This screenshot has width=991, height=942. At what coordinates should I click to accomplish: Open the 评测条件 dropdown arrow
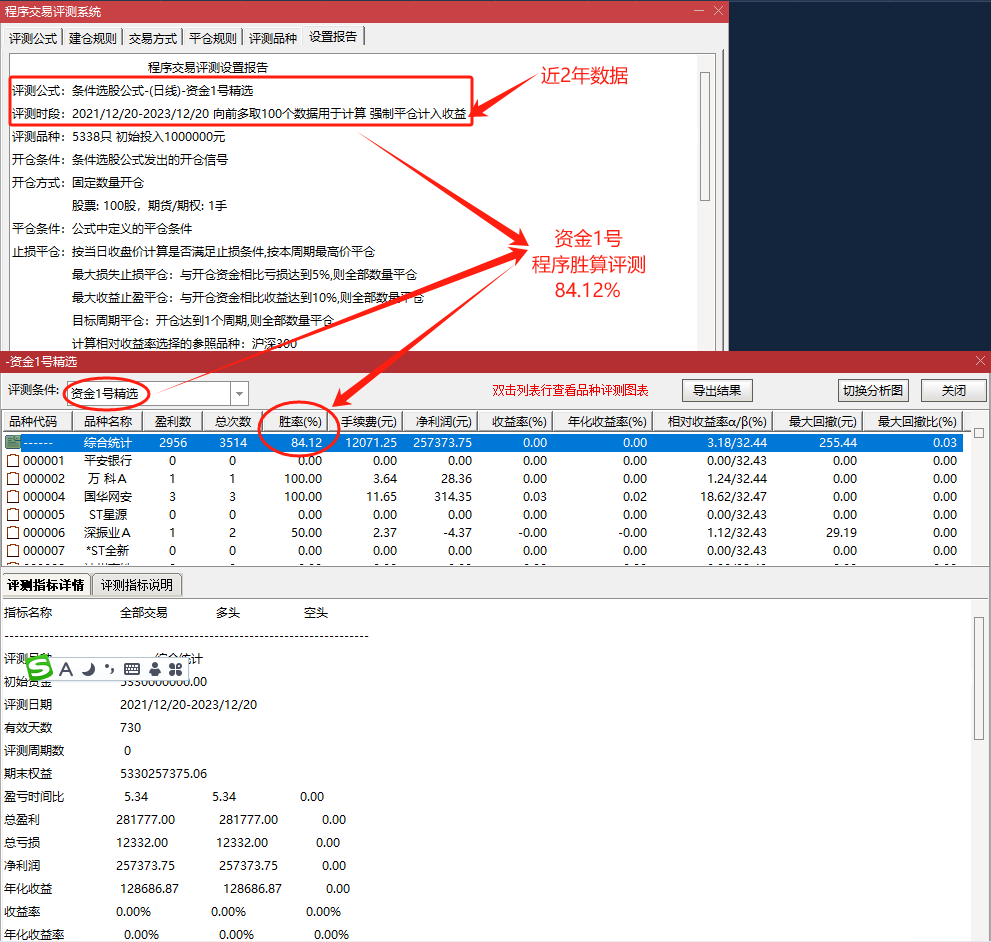point(240,393)
